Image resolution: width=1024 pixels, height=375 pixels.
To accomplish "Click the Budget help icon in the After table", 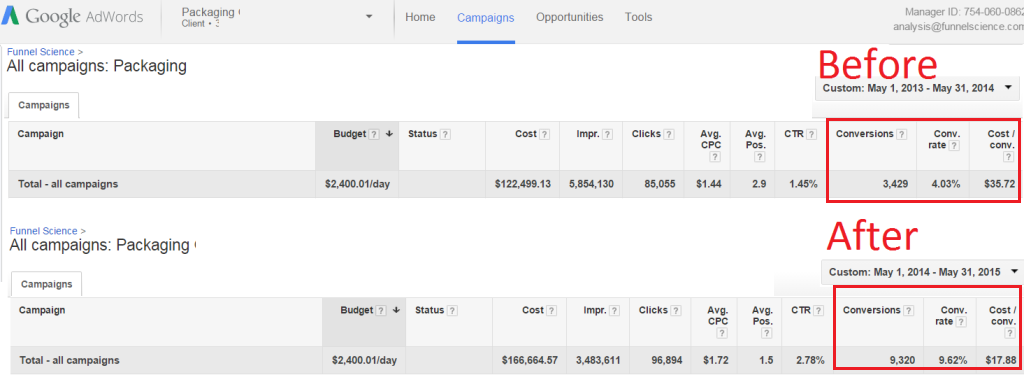I will click(x=381, y=310).
